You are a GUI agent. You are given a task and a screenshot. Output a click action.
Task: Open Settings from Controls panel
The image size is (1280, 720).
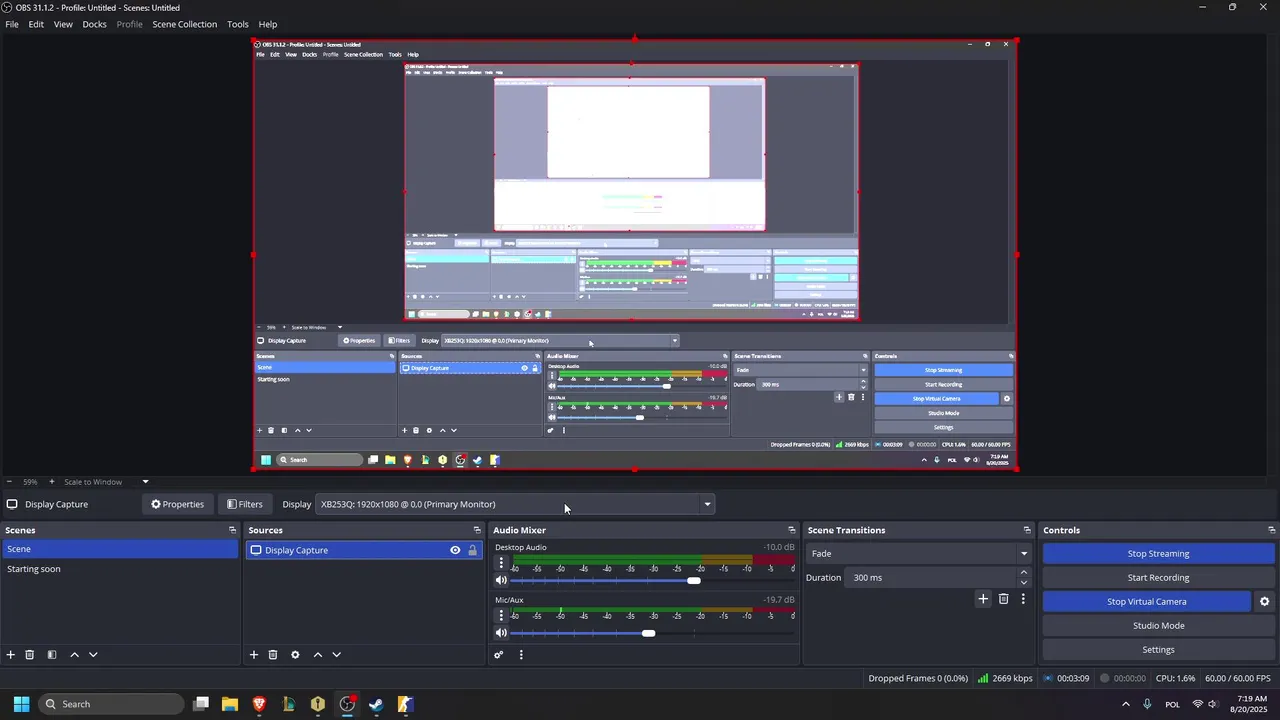tap(1158, 650)
